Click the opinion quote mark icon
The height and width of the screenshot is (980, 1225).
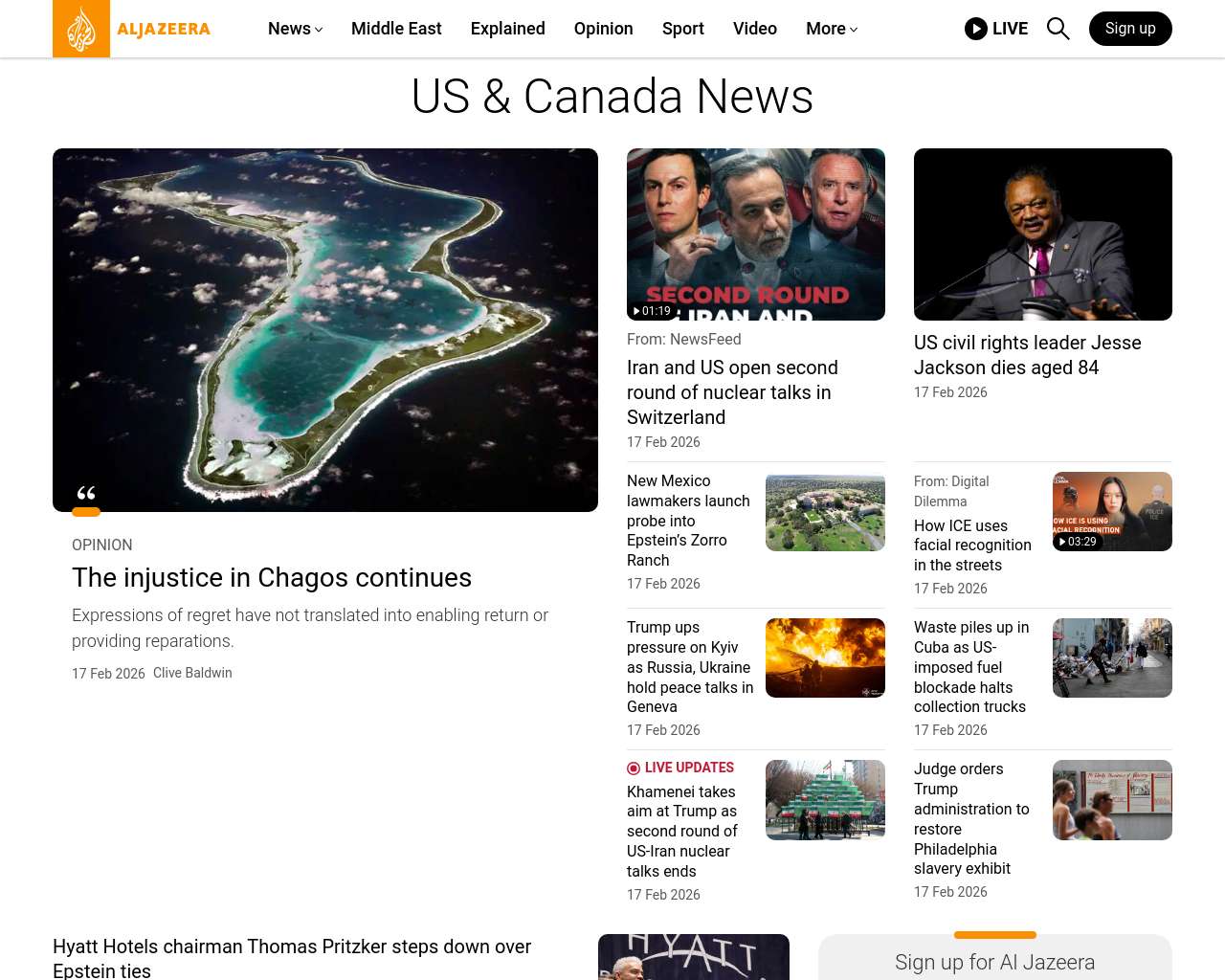86,494
